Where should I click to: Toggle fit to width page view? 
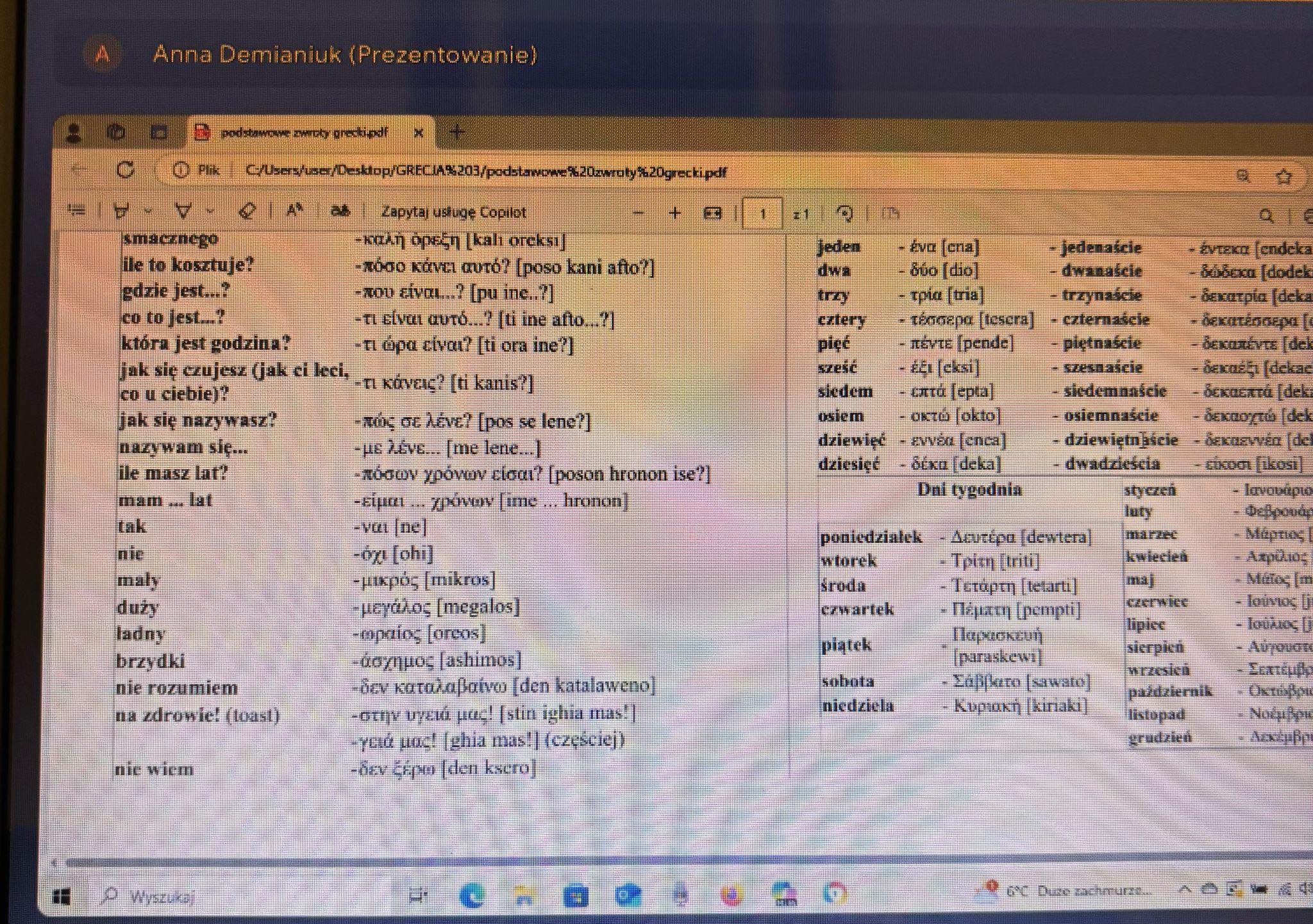coord(712,213)
